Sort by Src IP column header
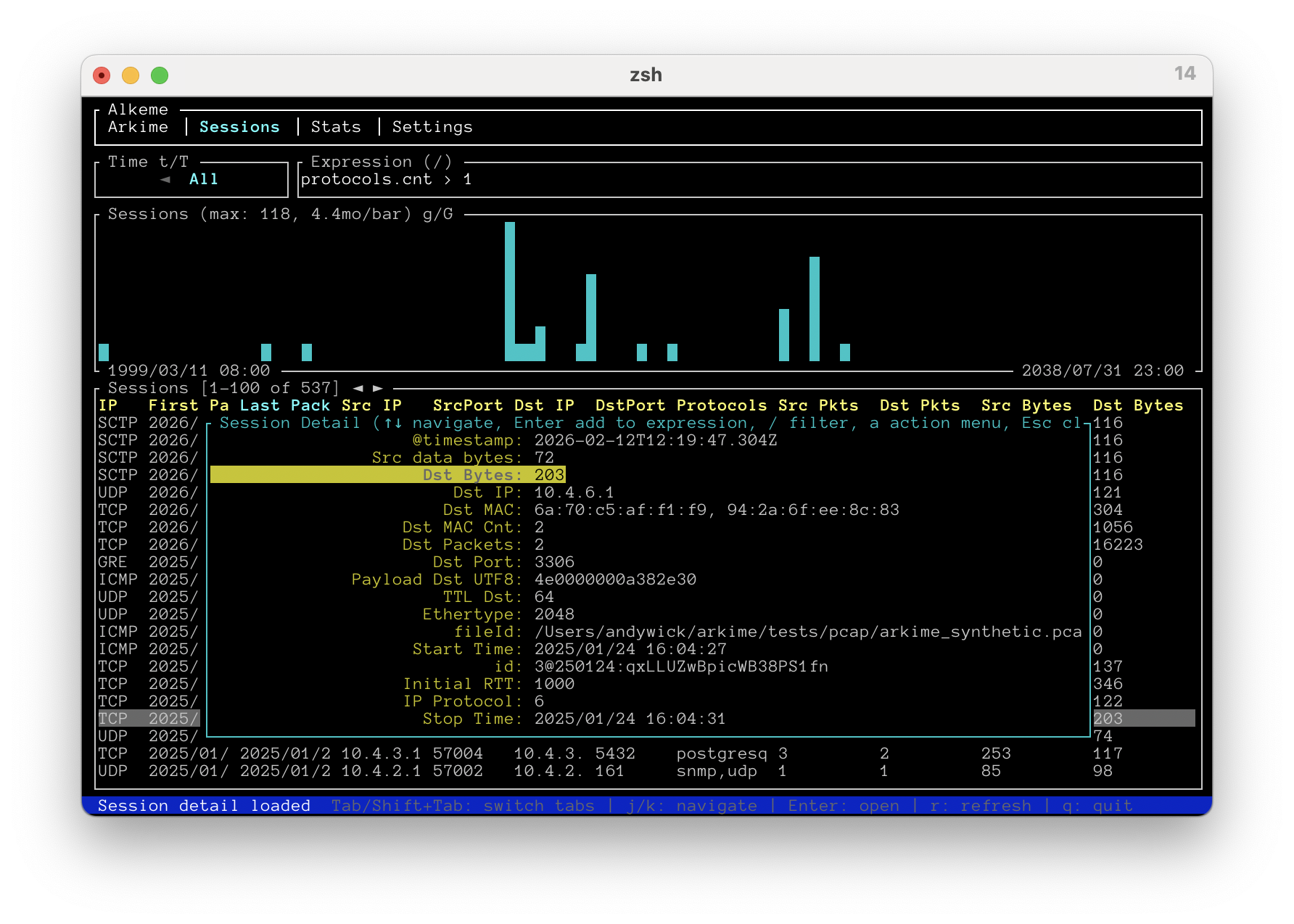This screenshot has height=924, width=1294. (371, 405)
